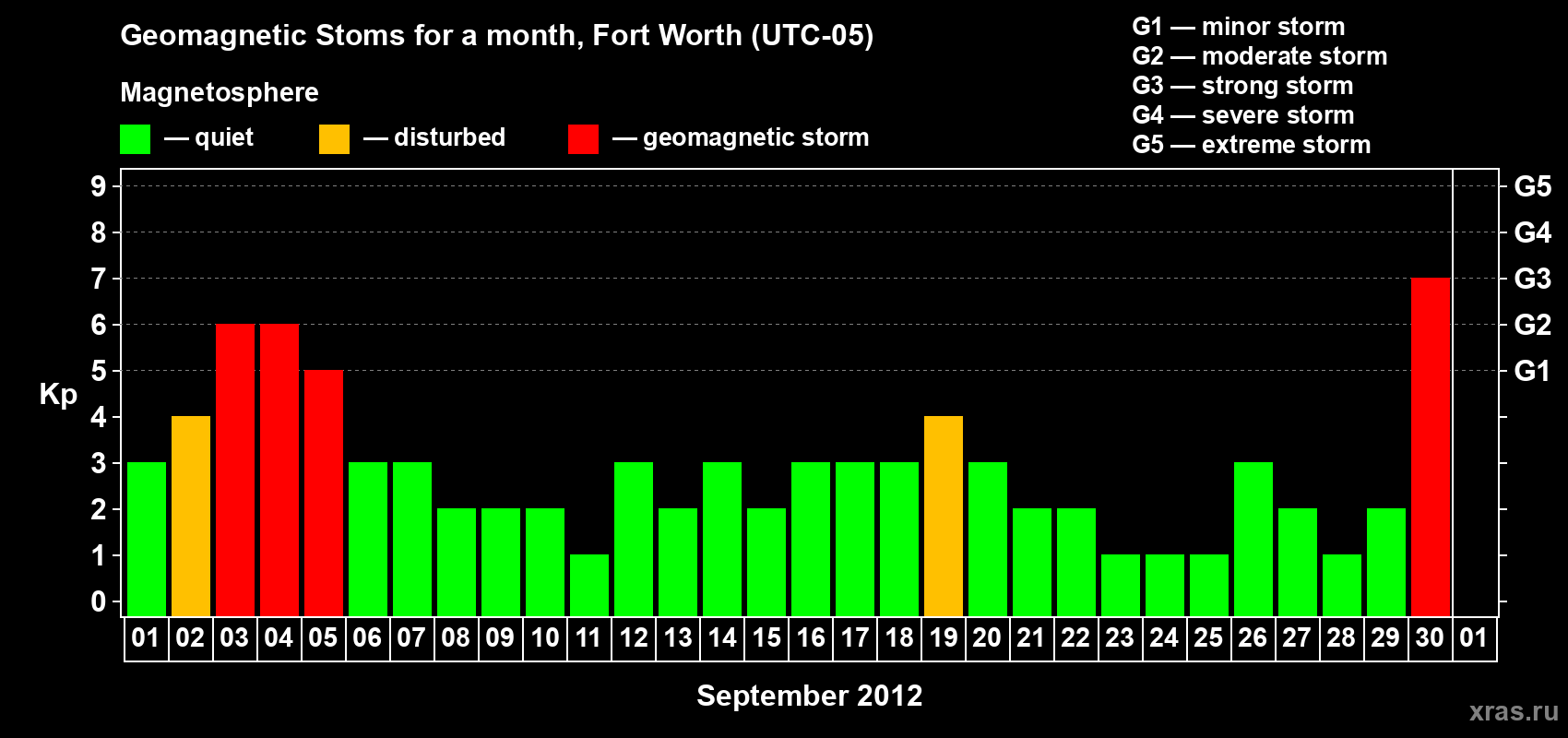Click the orange bar for day 02

[191, 516]
